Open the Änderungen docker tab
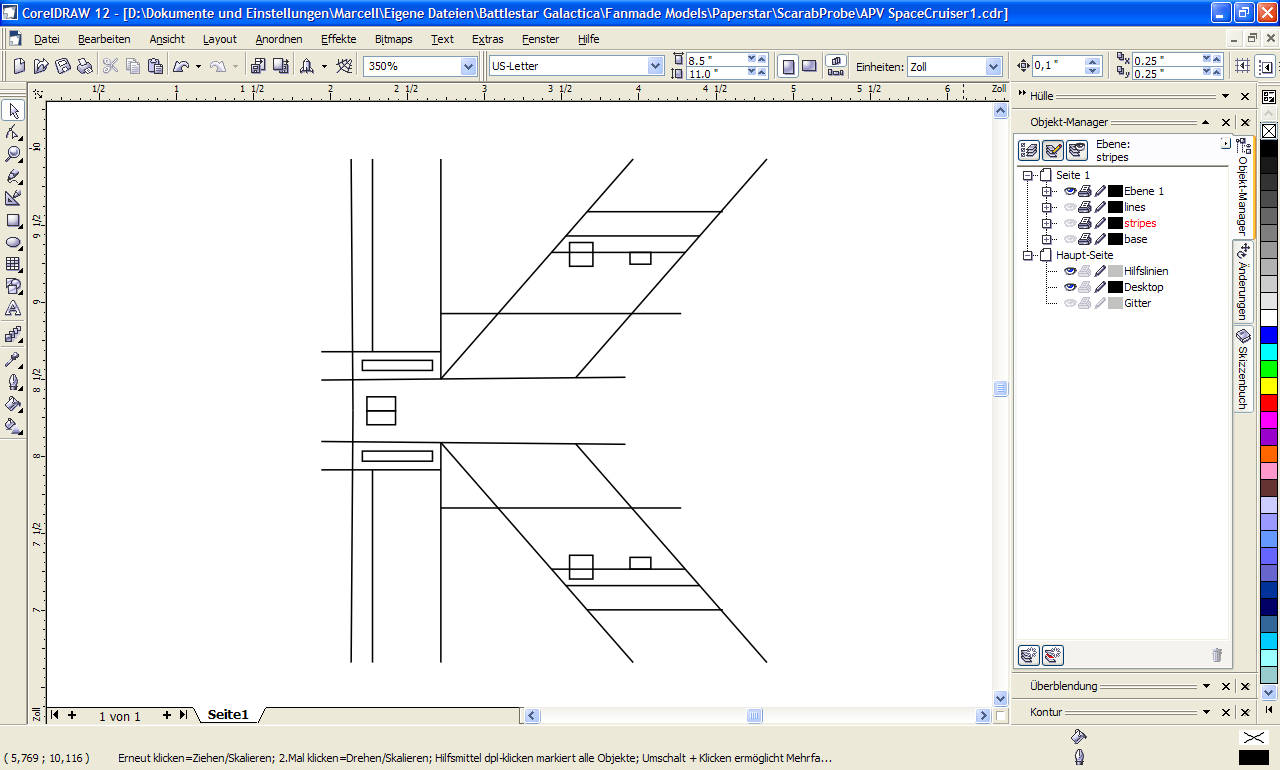This screenshot has width=1280, height=770. [1243, 281]
